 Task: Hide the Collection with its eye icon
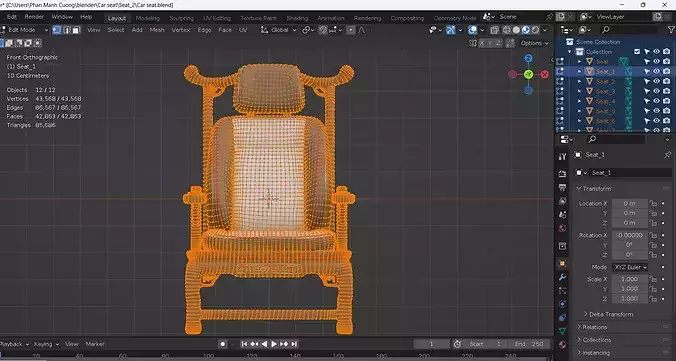[x=657, y=51]
